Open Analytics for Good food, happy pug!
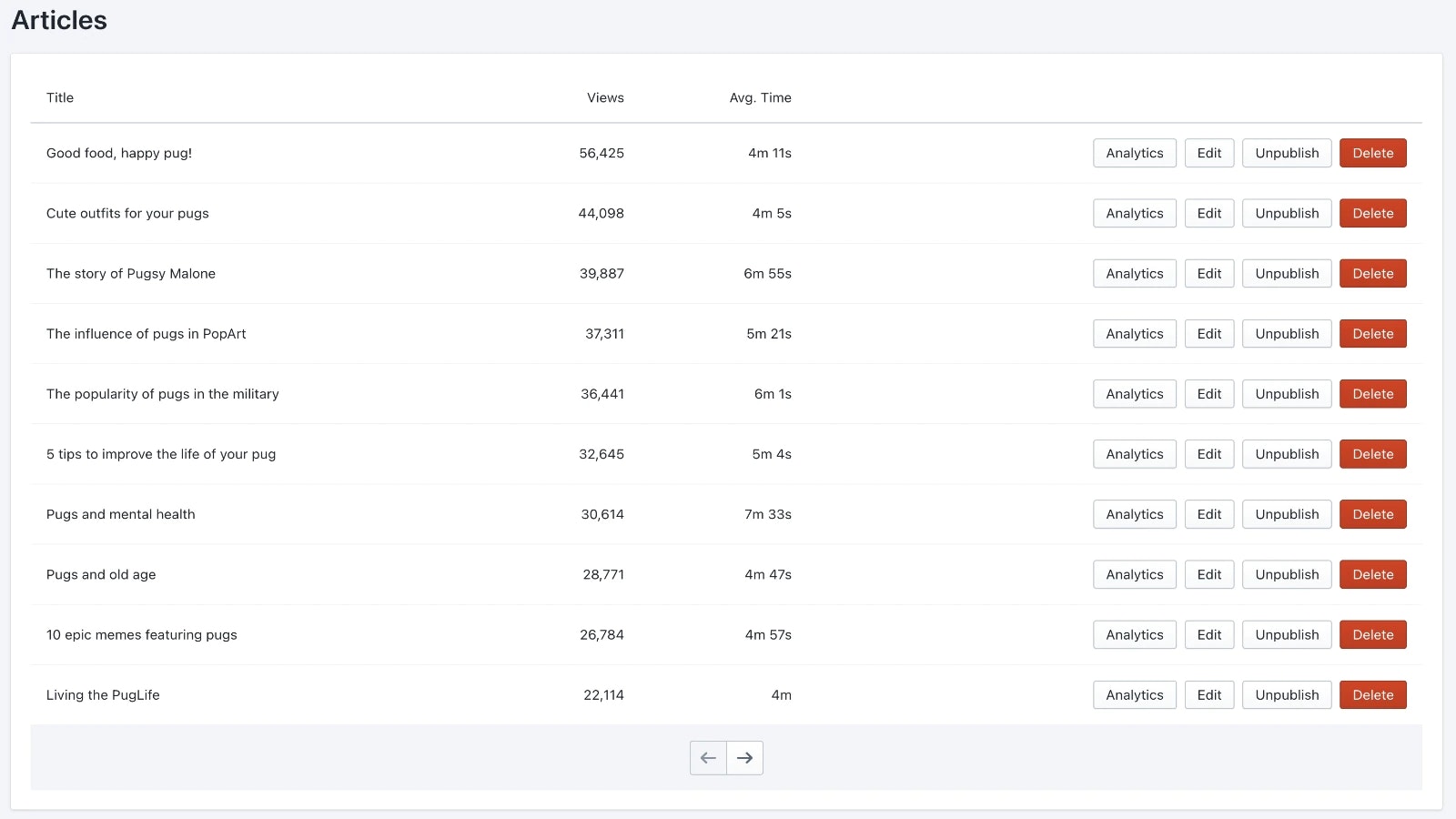The height and width of the screenshot is (819, 1456). tap(1135, 153)
